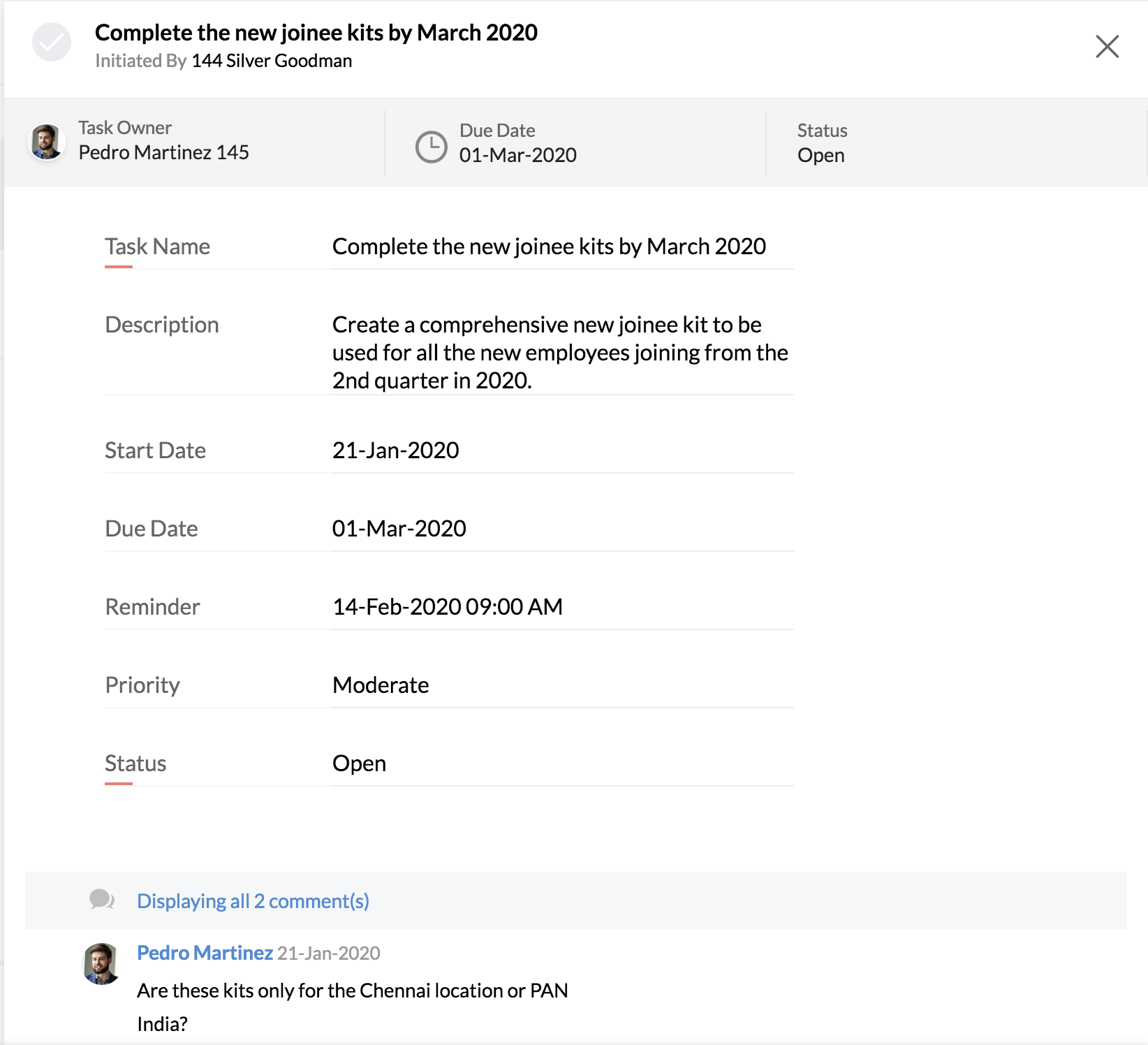Open the Priority dropdown showing Moderate
The width and height of the screenshot is (1148, 1045).
381,685
